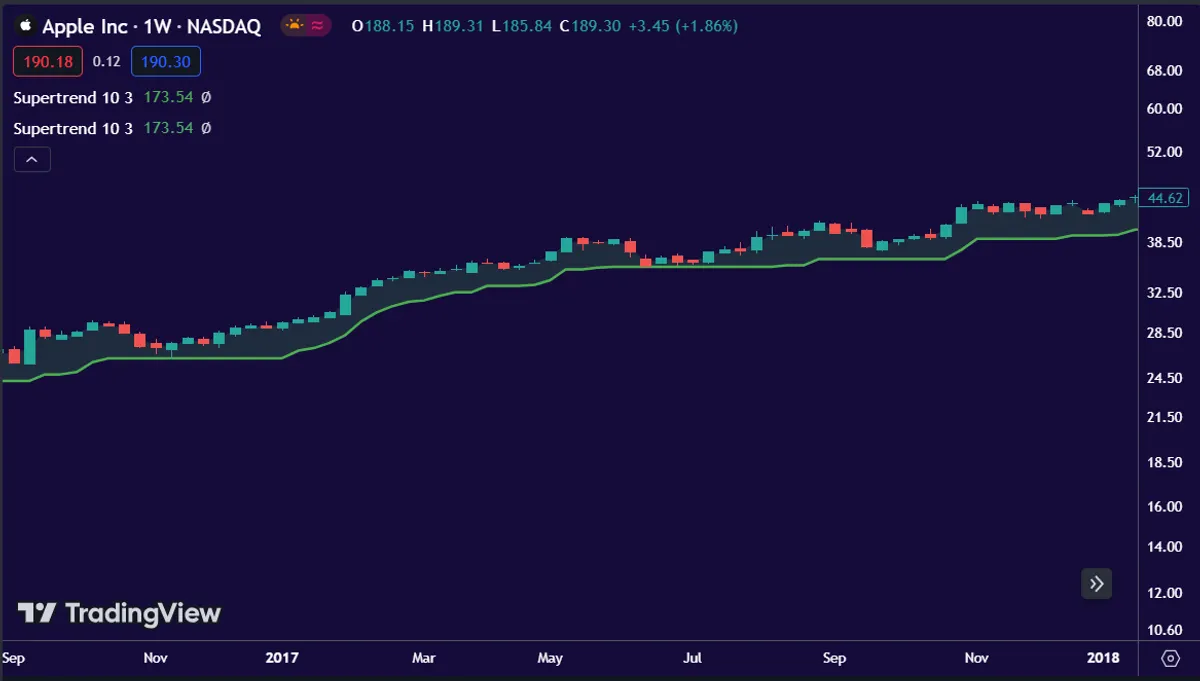This screenshot has width=1200, height=681.
Task: Click the 44.62 current price label
Action: pos(1165,198)
